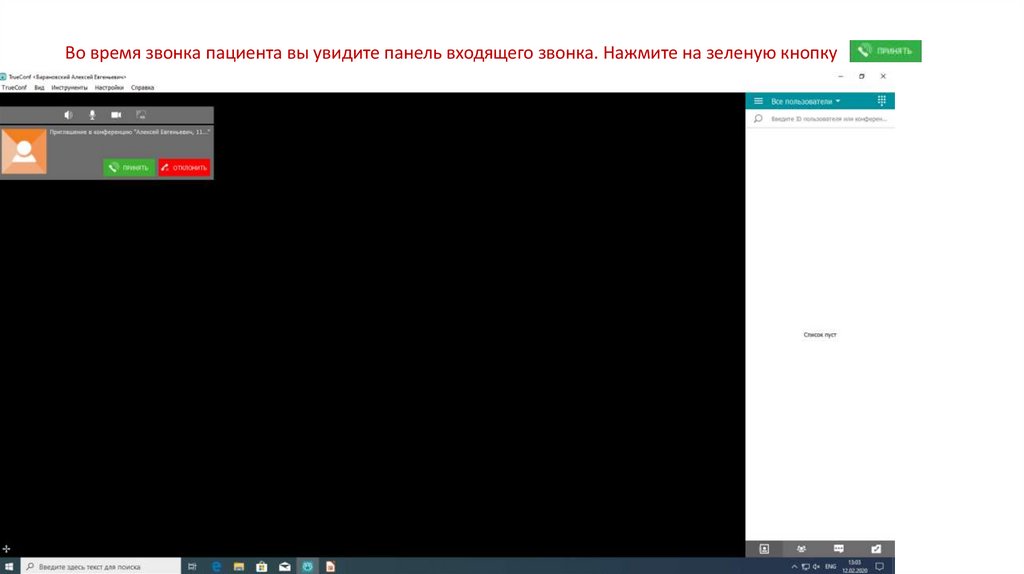This screenshot has height=574, width=1024.
Task: Click the conference invitation text
Action: tap(129, 132)
